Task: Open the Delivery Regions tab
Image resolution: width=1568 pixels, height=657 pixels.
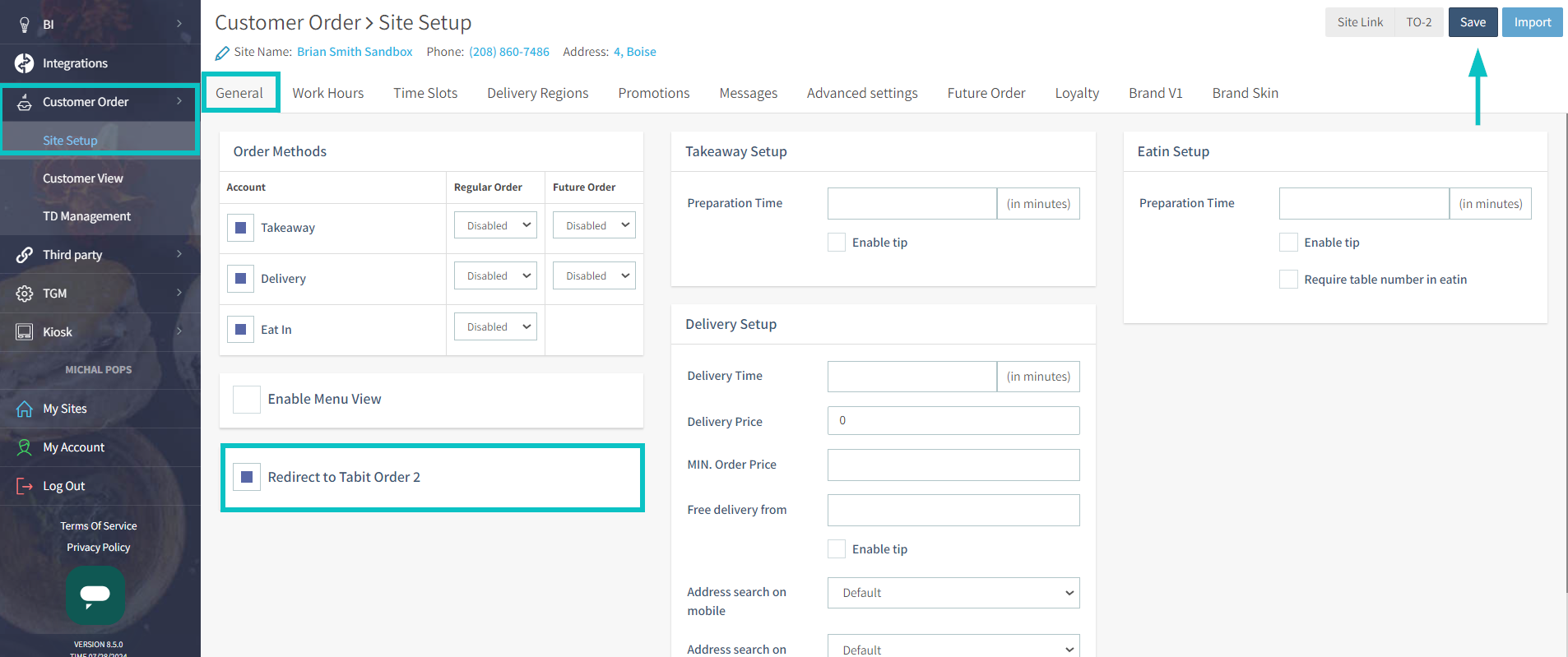Action: tap(538, 93)
